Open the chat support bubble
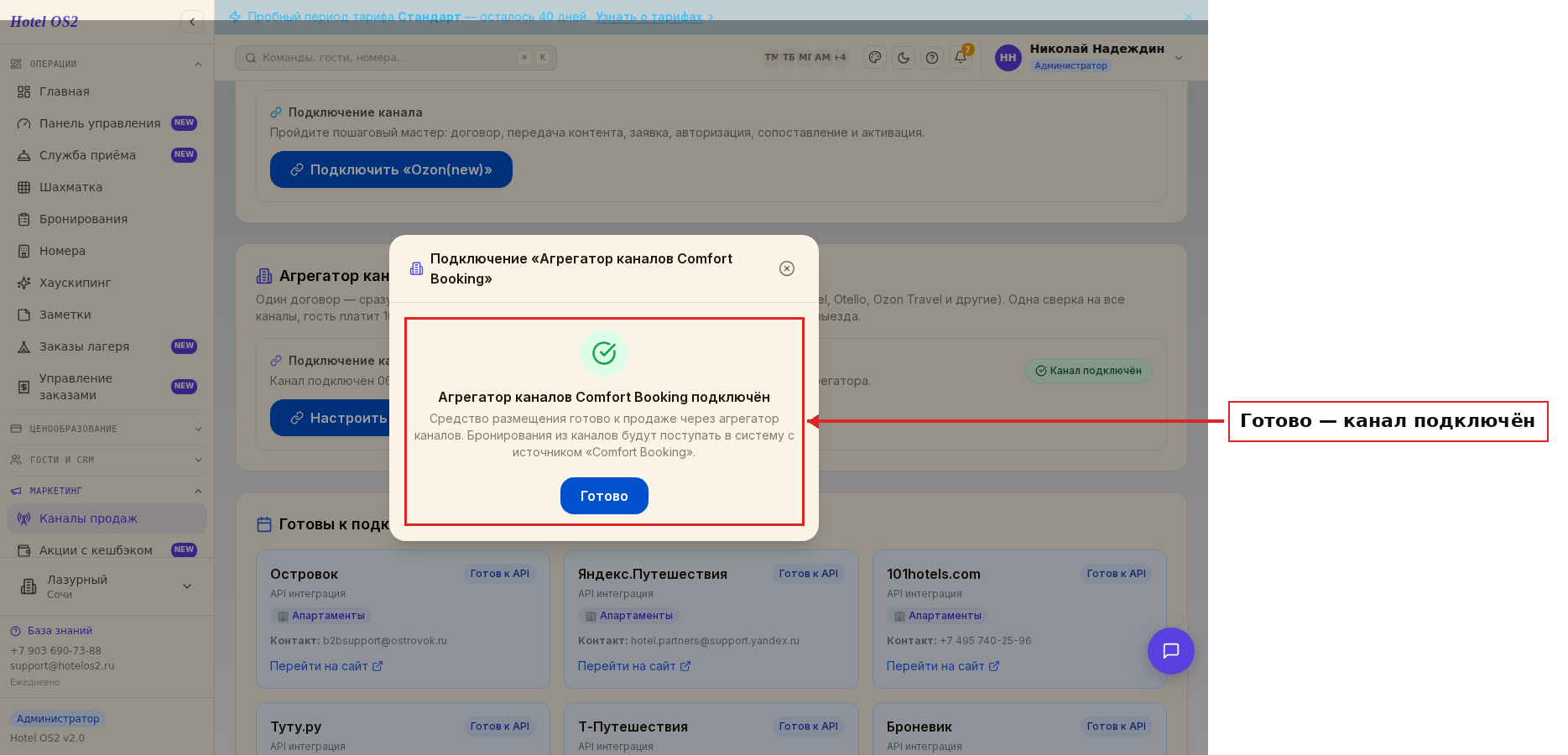Image resolution: width=1568 pixels, height=755 pixels. point(1171,651)
